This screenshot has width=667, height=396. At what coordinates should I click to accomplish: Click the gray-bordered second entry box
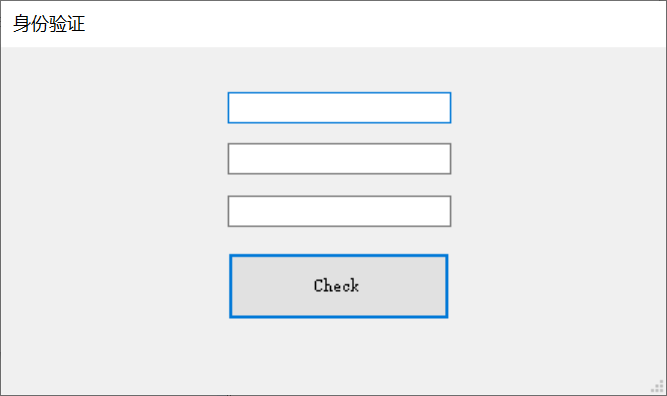click(339, 159)
